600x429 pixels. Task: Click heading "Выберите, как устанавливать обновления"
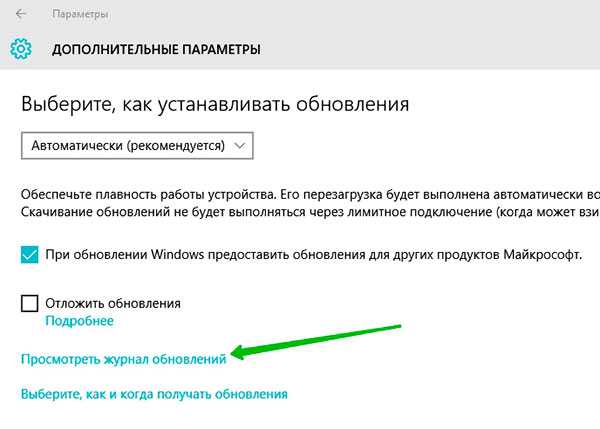[215, 104]
